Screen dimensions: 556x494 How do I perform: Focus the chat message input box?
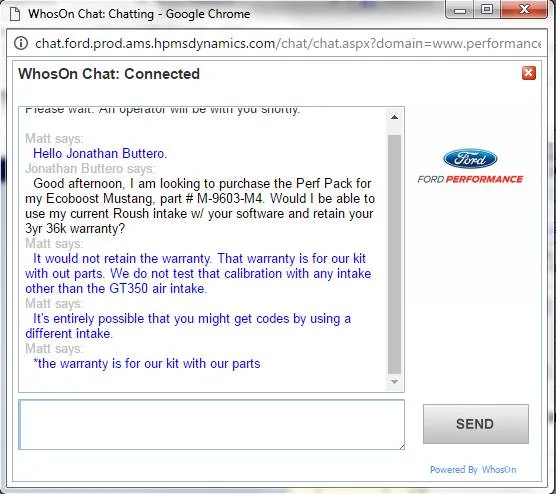pyautogui.click(x=211, y=424)
